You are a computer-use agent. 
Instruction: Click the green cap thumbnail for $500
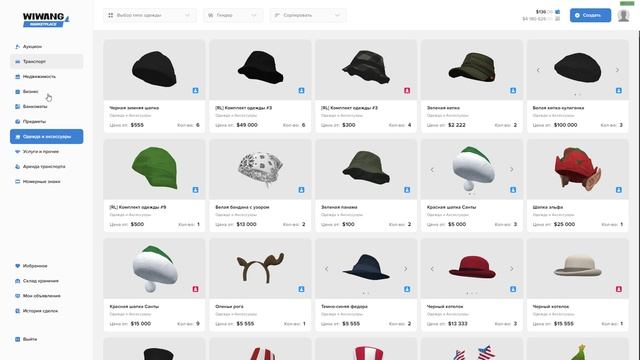click(x=154, y=169)
